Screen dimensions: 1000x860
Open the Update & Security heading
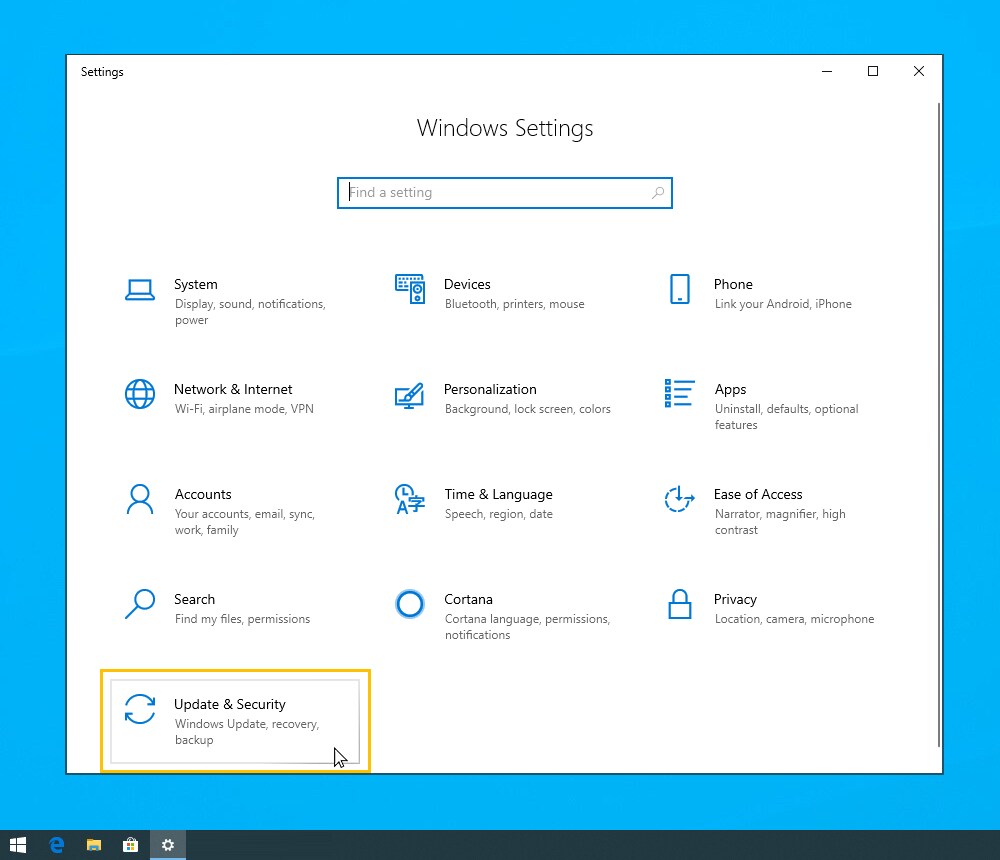(230, 704)
